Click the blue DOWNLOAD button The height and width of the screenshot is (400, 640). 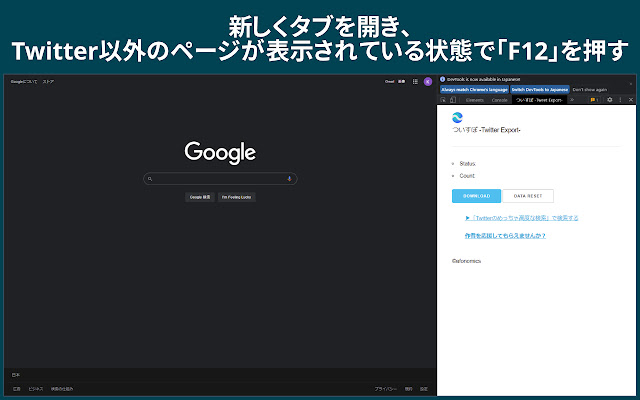(476, 196)
